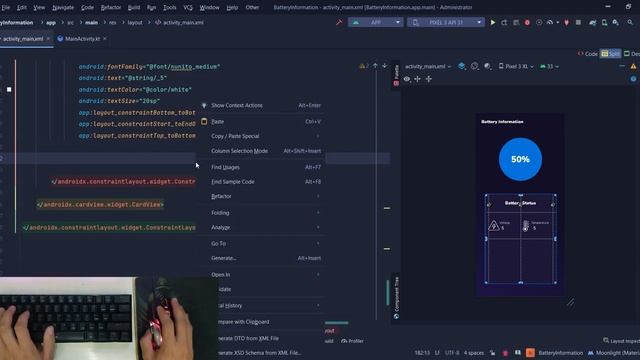Go to previous highlighted error arrow
Viewport: 640px width, 360px height.
(375, 66)
